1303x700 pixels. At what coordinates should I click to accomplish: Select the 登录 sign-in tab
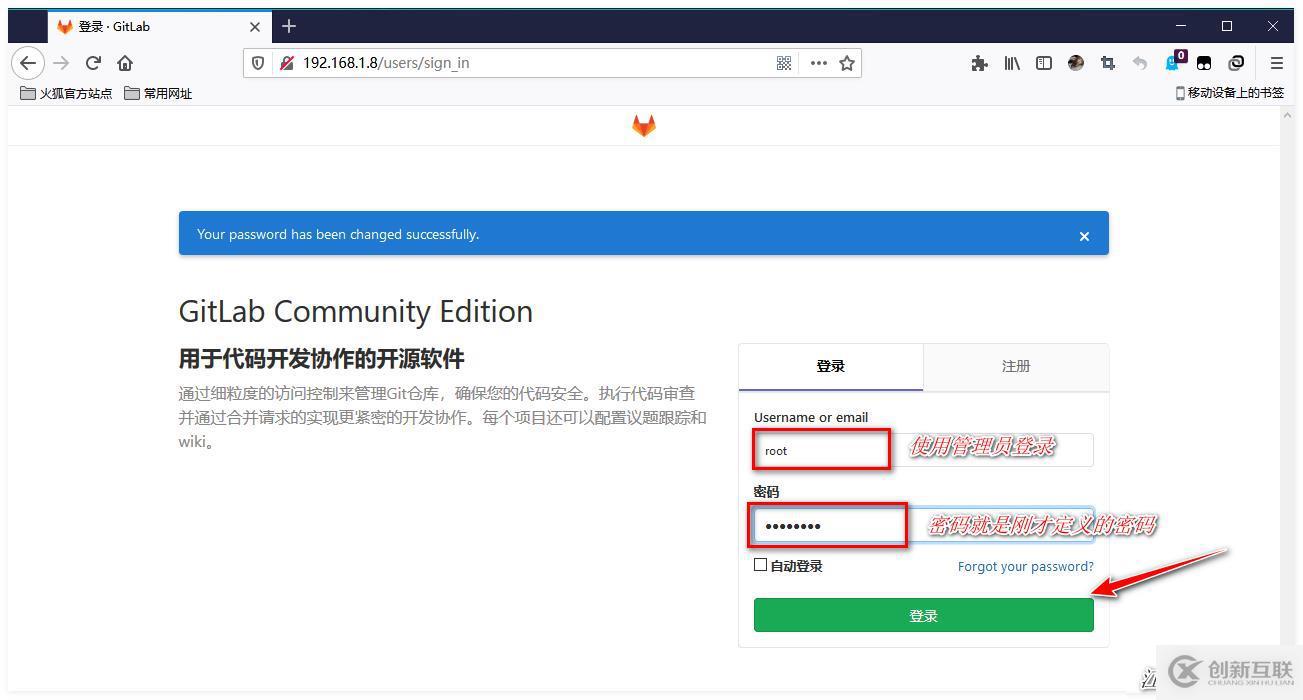[x=830, y=366]
